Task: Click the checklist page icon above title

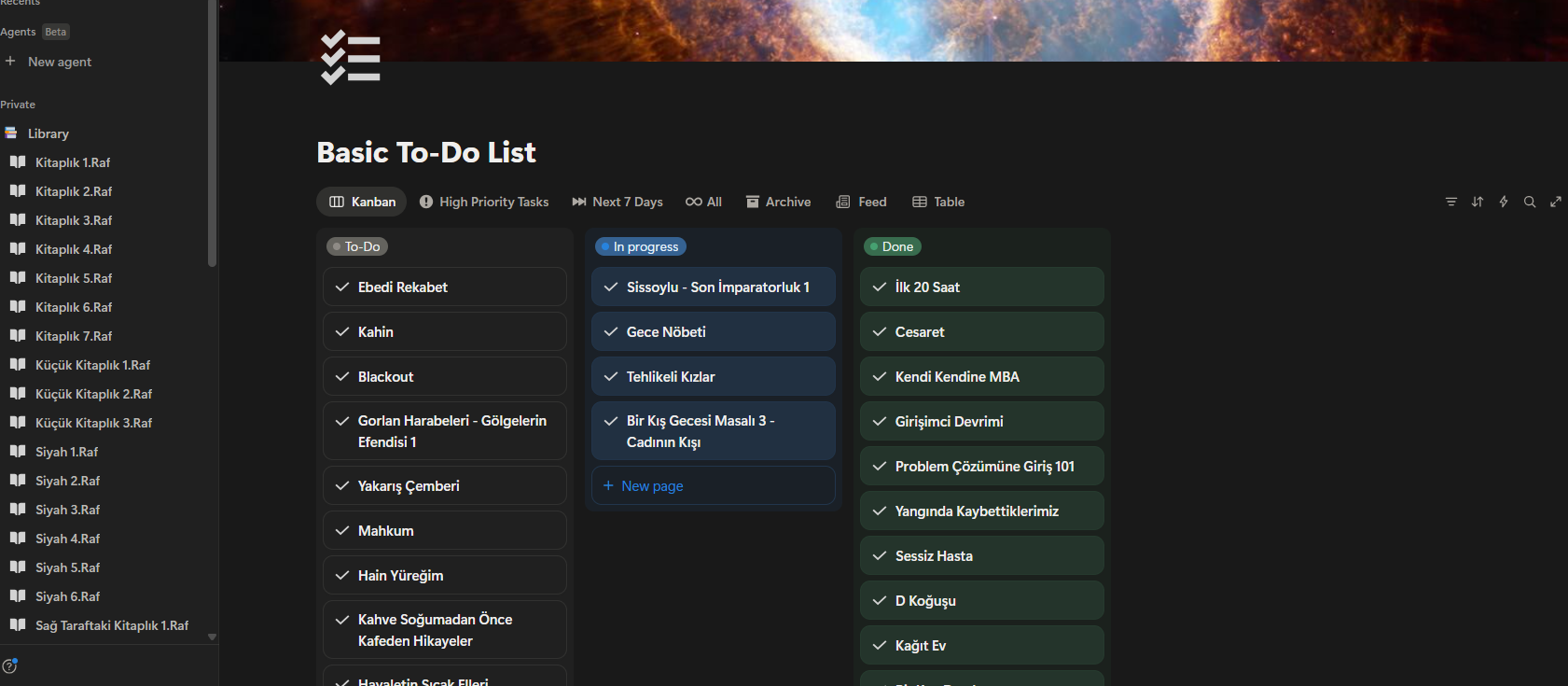Action: [350, 58]
